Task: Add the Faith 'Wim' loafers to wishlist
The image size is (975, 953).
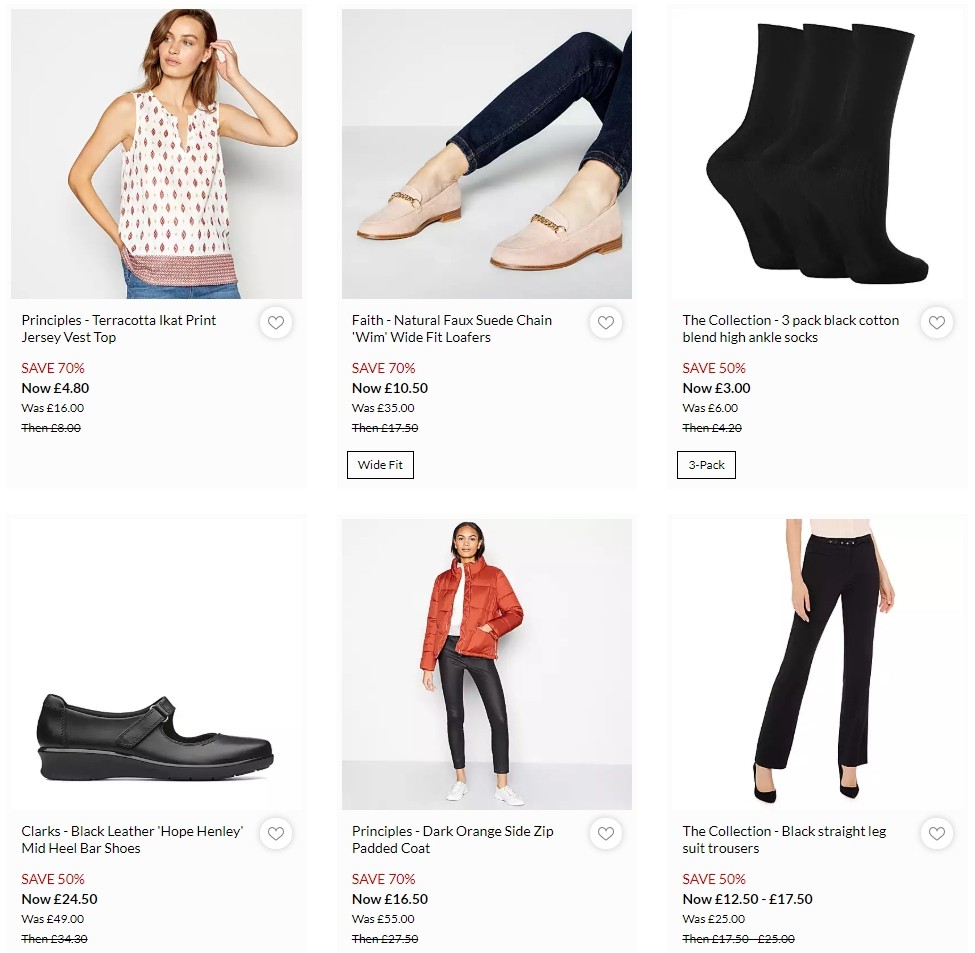Action: 606,323
